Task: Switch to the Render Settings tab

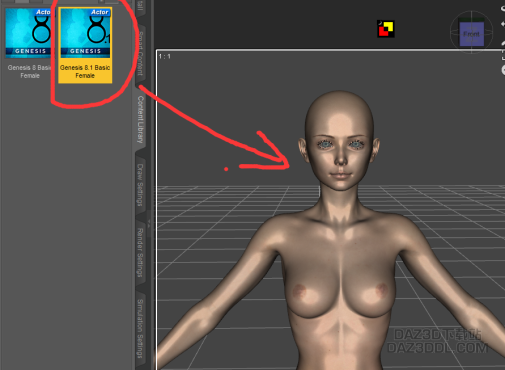Action: point(141,252)
